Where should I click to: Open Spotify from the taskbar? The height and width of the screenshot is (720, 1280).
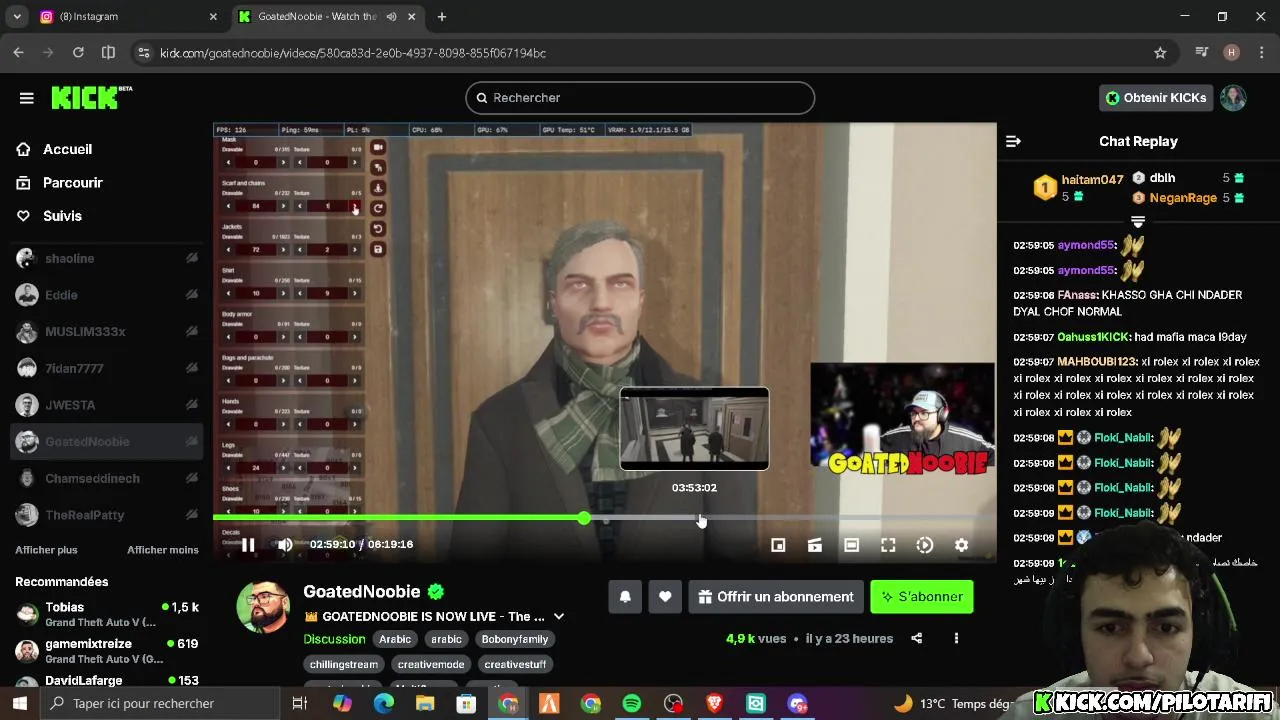click(632, 704)
